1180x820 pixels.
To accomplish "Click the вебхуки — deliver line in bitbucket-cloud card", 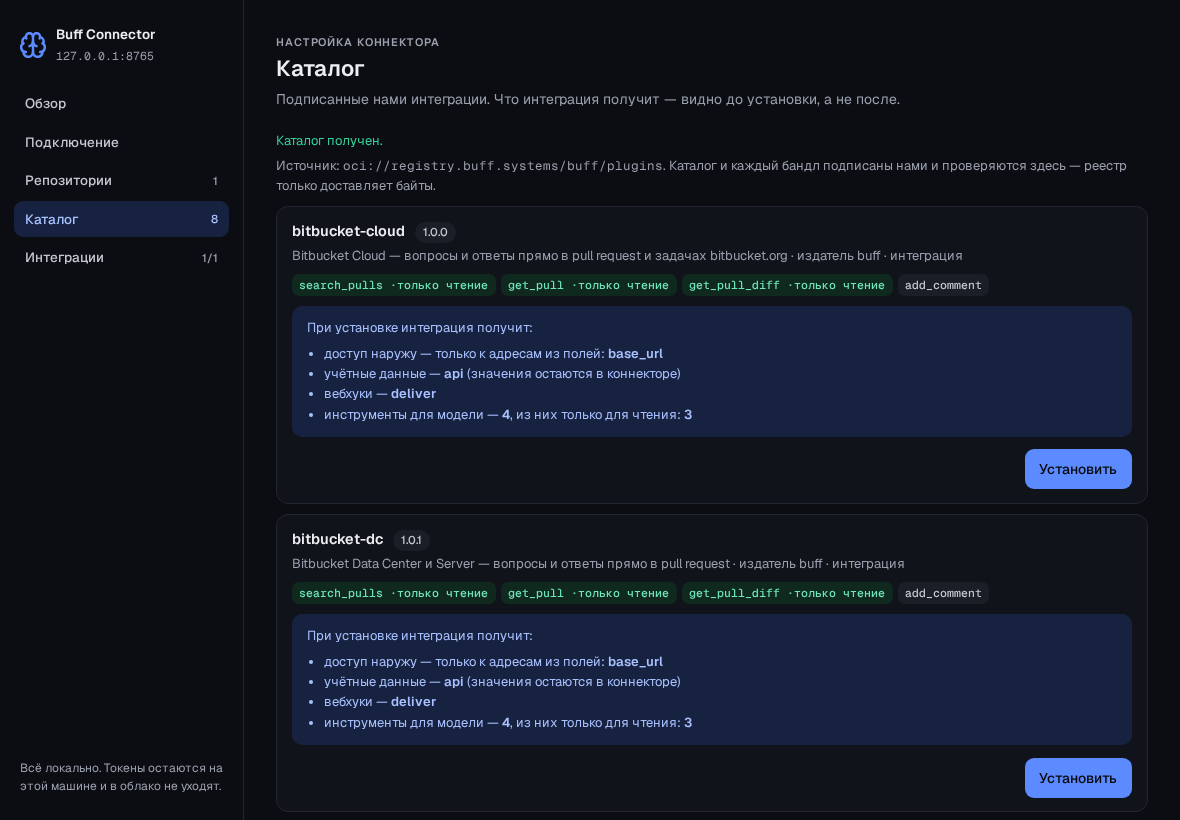I will click(x=380, y=393).
